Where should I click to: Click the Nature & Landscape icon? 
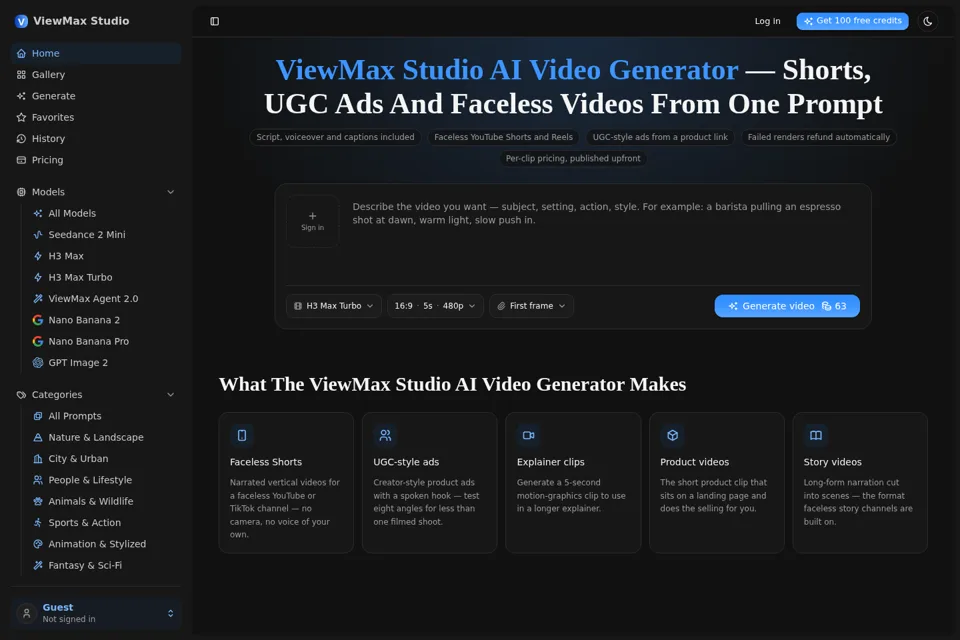coord(38,437)
